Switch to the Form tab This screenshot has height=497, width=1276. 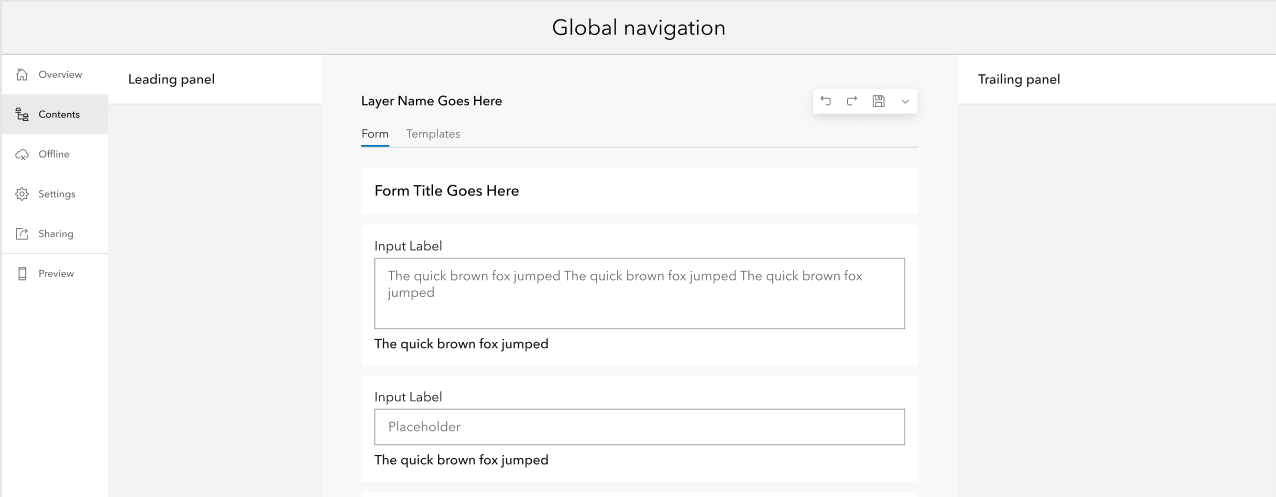coord(375,134)
